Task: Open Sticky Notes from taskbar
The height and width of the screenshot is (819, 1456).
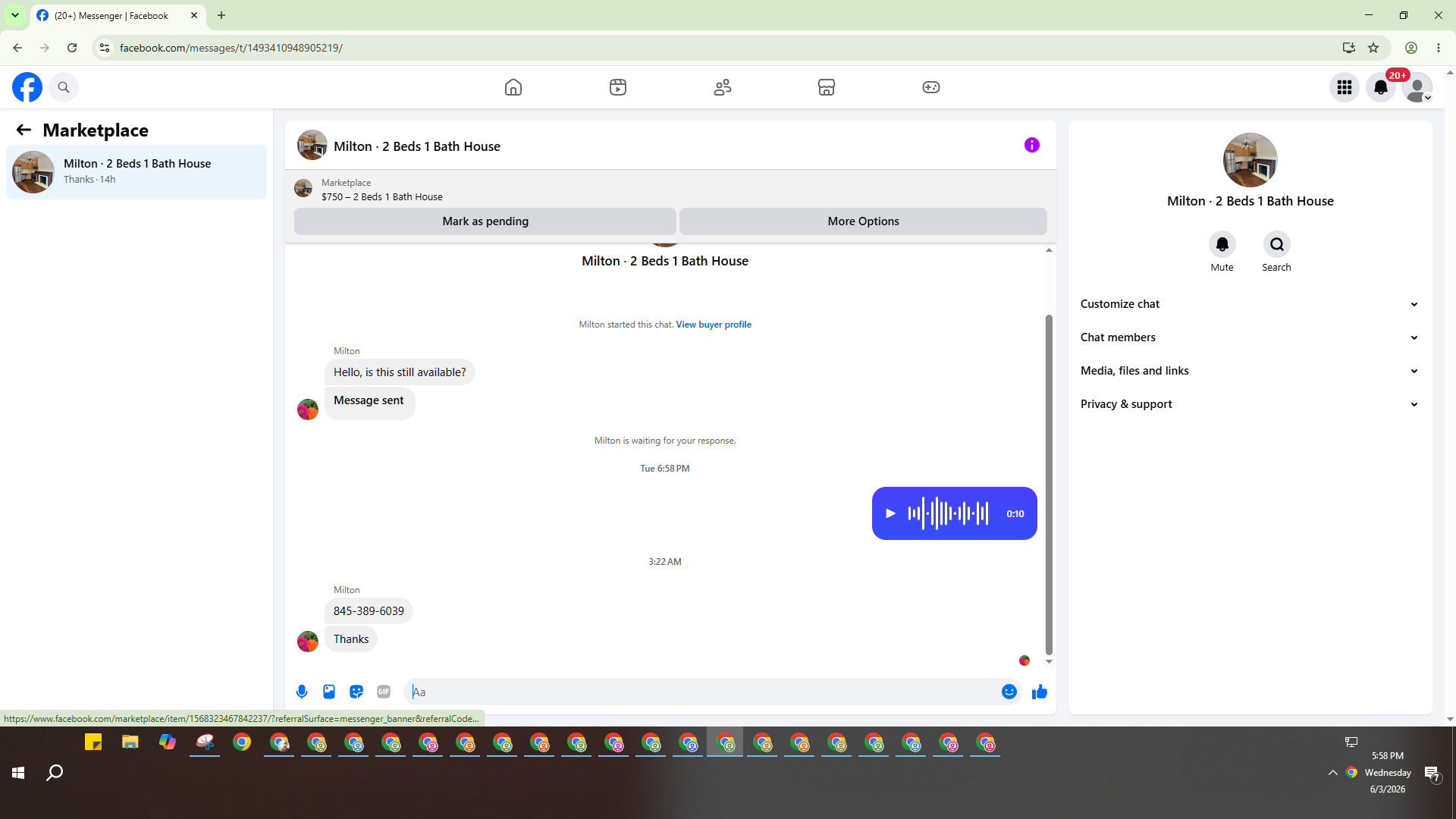Action: (93, 742)
